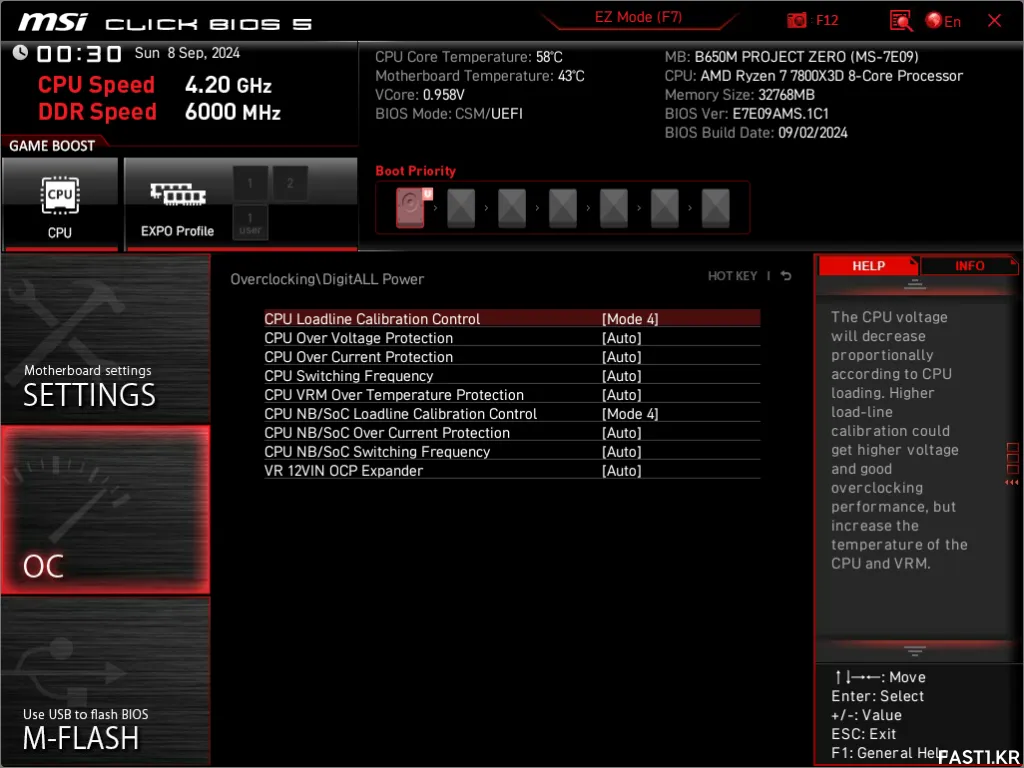Open CPU Over Voltage Protection [Auto] value

point(621,338)
